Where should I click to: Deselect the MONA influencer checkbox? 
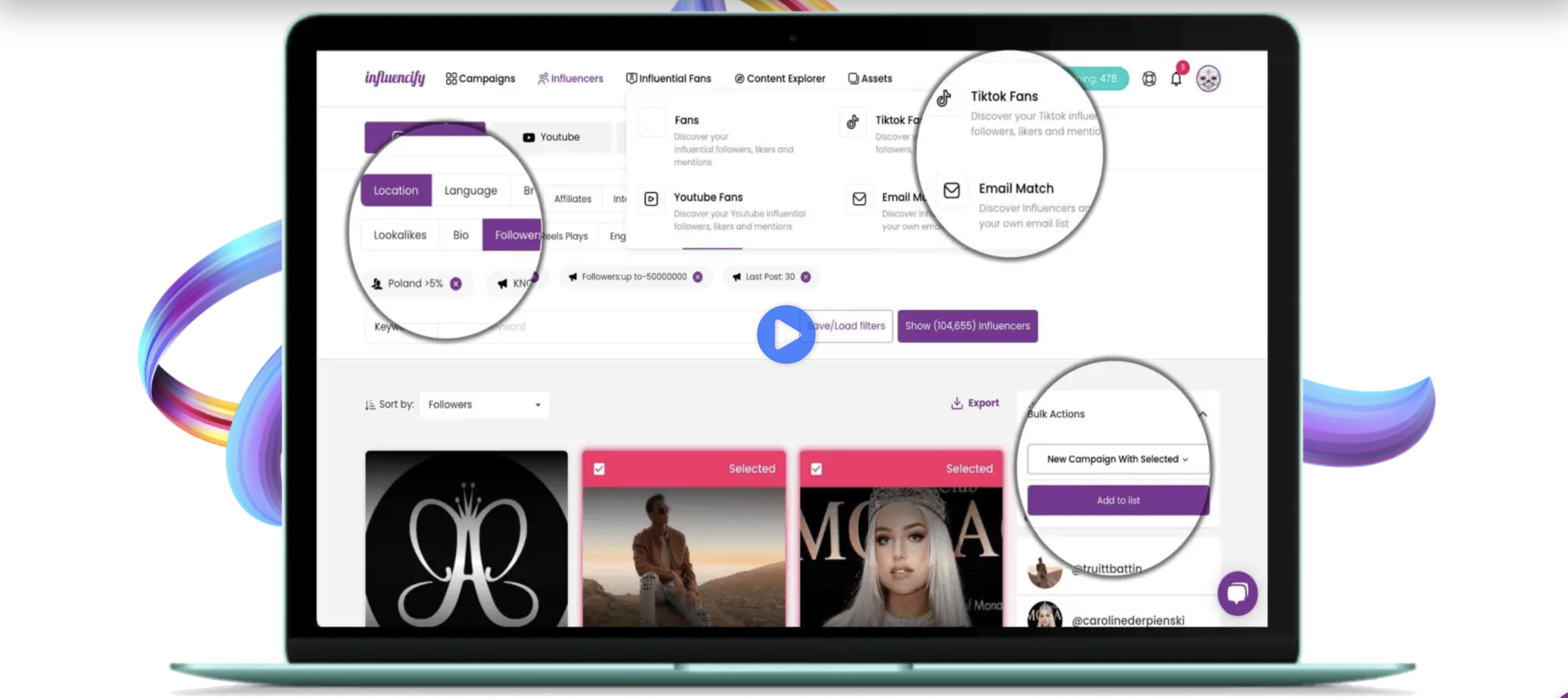tap(817, 469)
